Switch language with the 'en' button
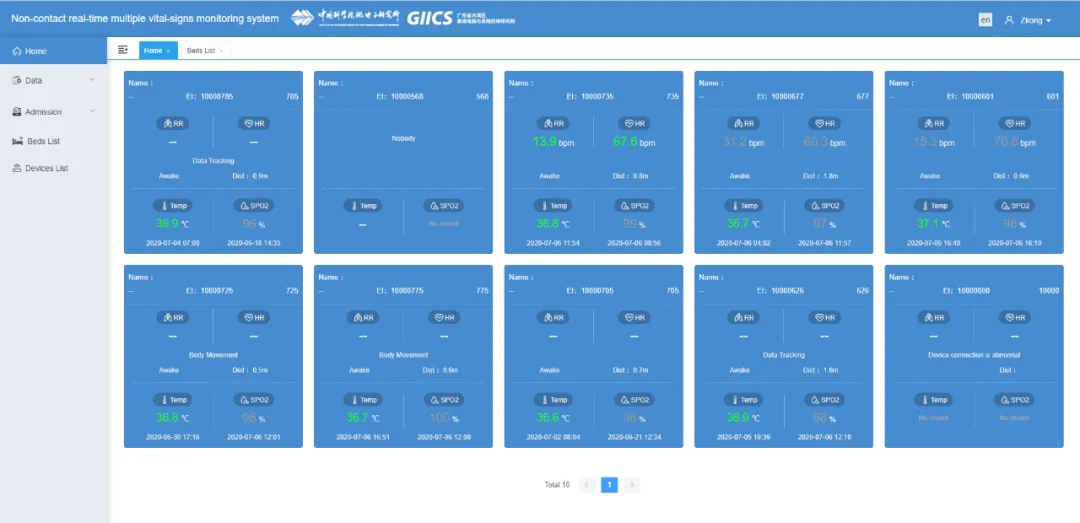This screenshot has height=523, width=1080. pos(985,20)
